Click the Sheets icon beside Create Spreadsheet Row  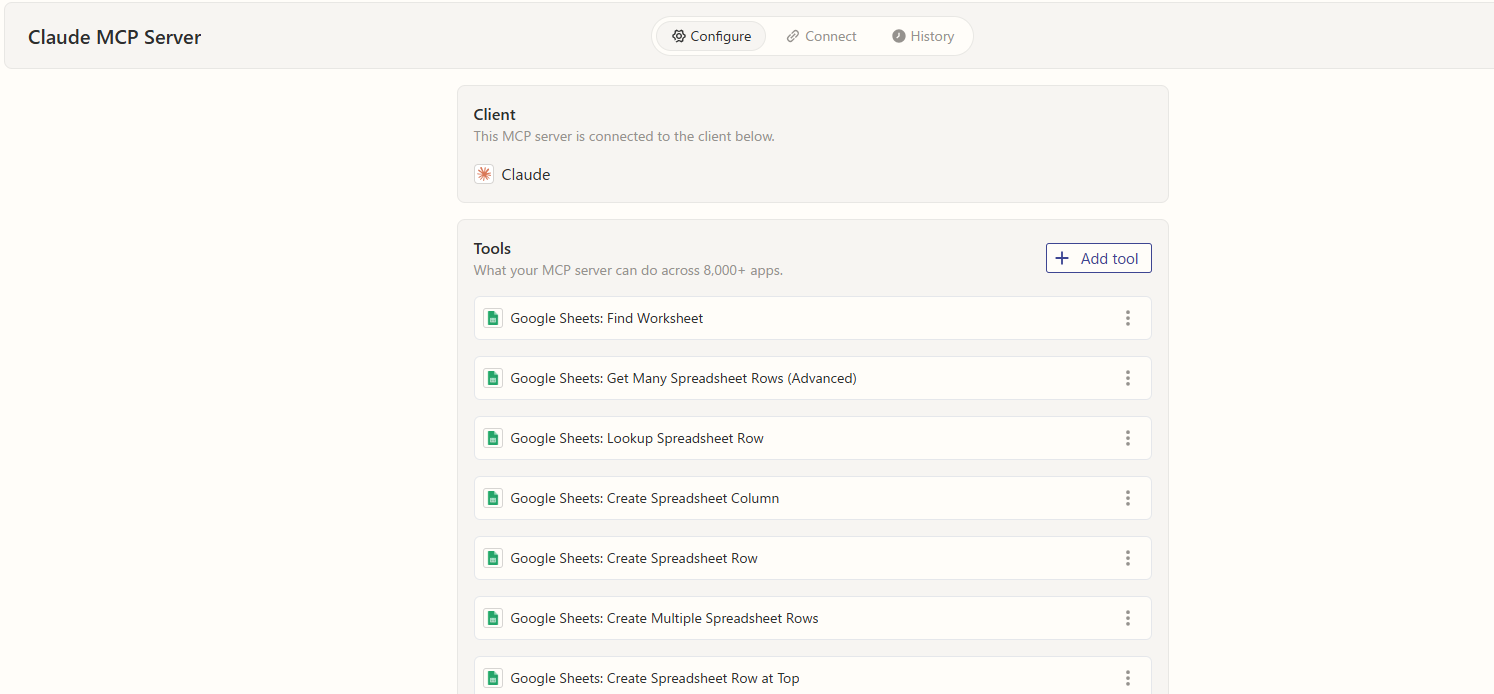493,558
